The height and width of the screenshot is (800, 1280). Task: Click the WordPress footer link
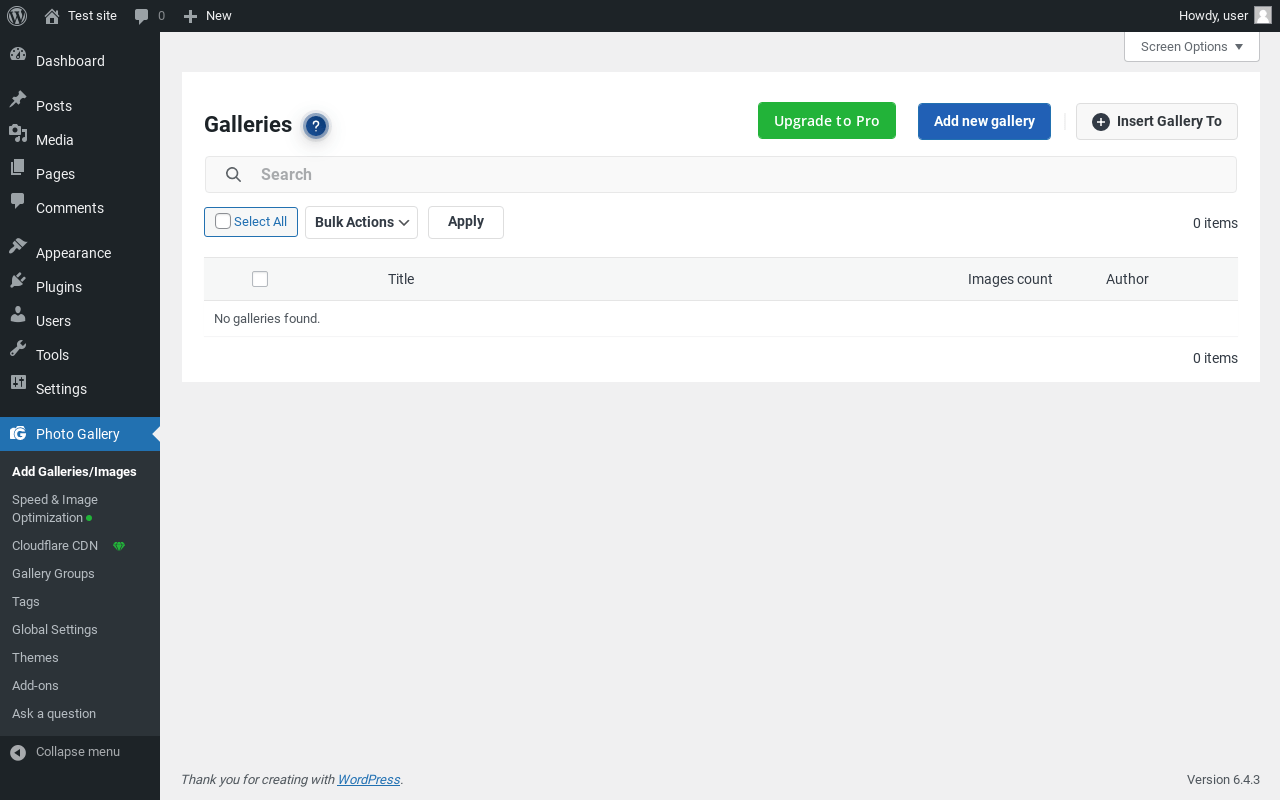[x=369, y=780]
